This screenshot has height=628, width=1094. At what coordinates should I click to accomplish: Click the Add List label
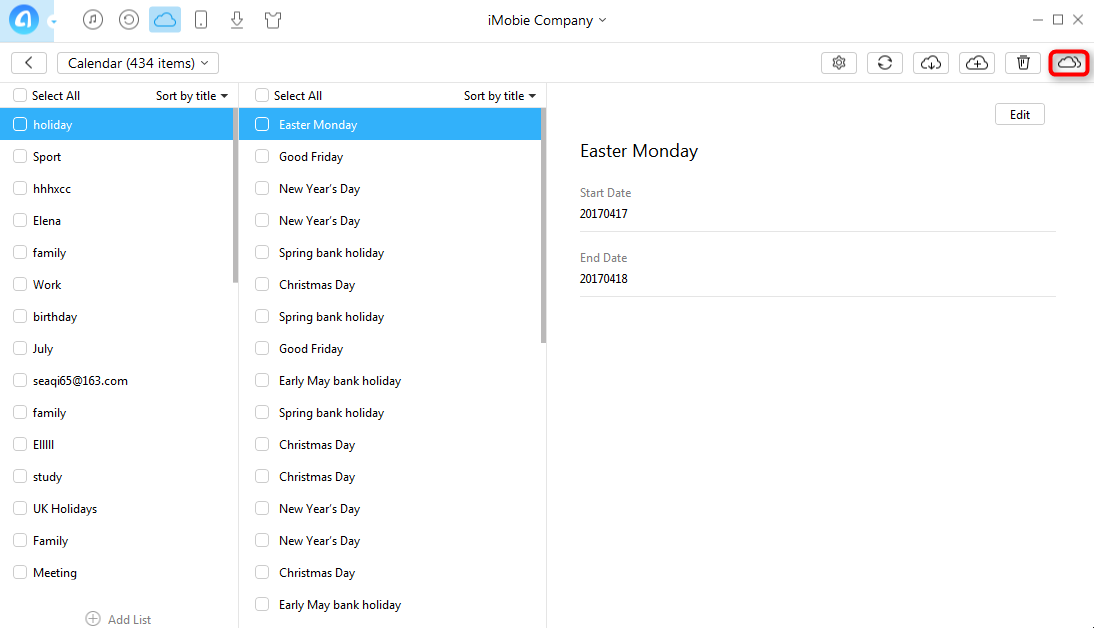(129, 620)
